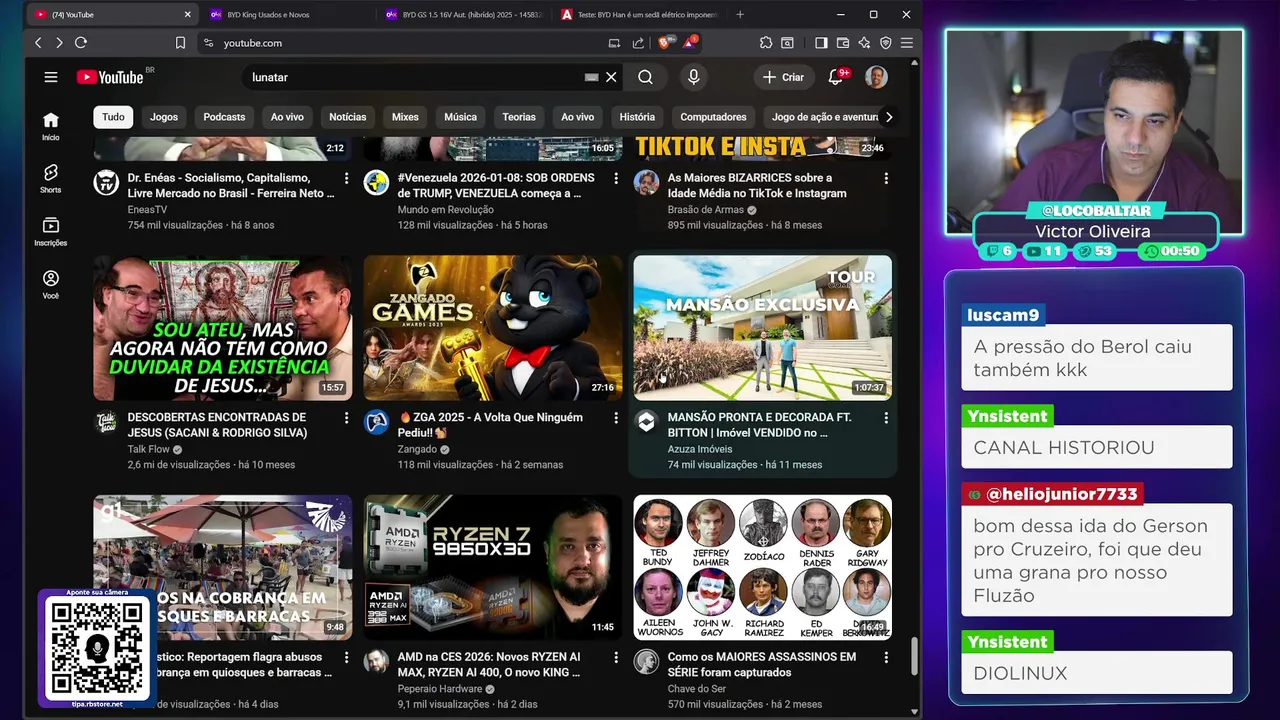
Task: Play the Ryzen 7 9850X3D thumbnail
Action: pyautogui.click(x=493, y=567)
